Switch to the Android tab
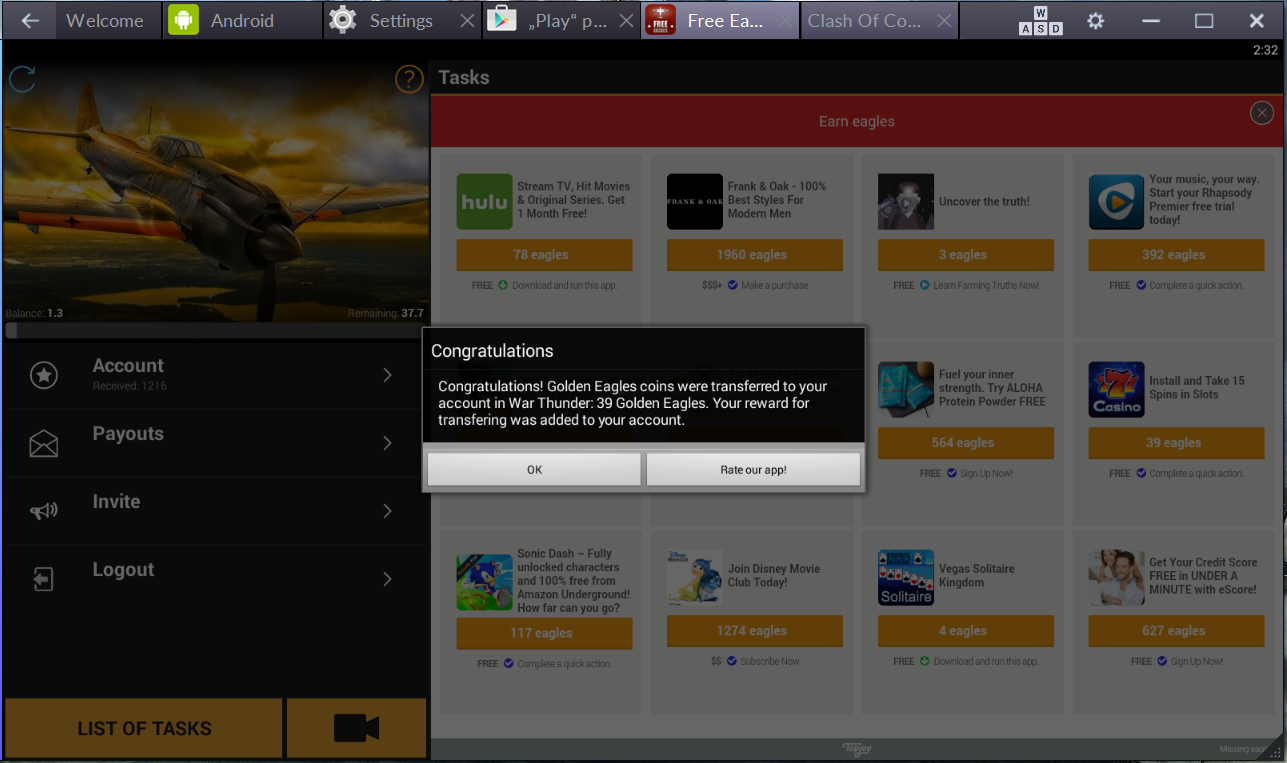The width and height of the screenshot is (1287, 763). (242, 21)
